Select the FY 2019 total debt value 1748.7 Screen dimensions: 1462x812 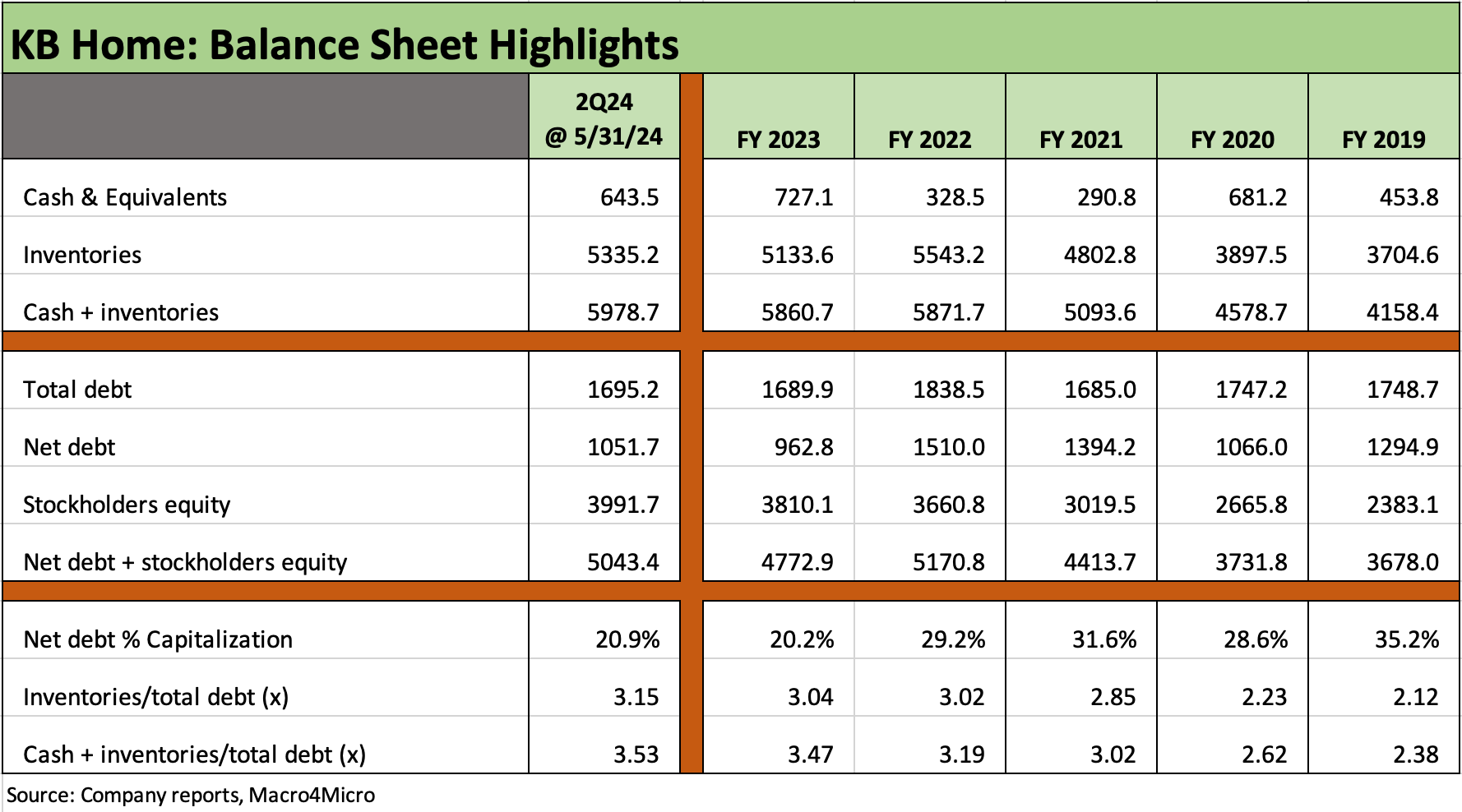[x=1402, y=390]
